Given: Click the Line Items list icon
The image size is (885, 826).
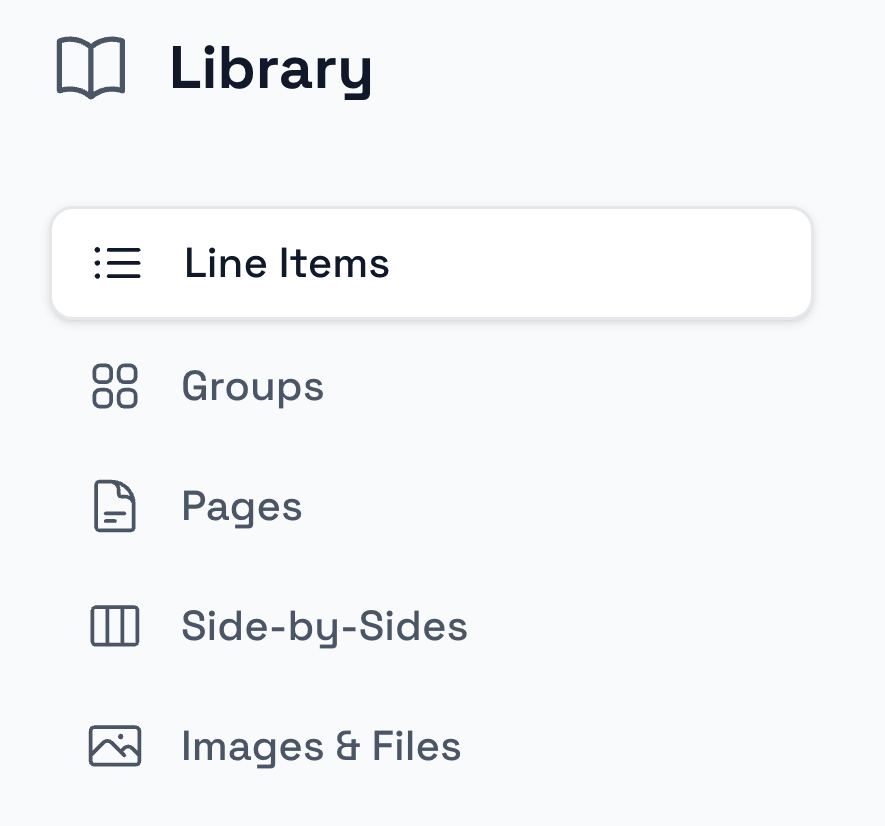Looking at the screenshot, I should 117,263.
